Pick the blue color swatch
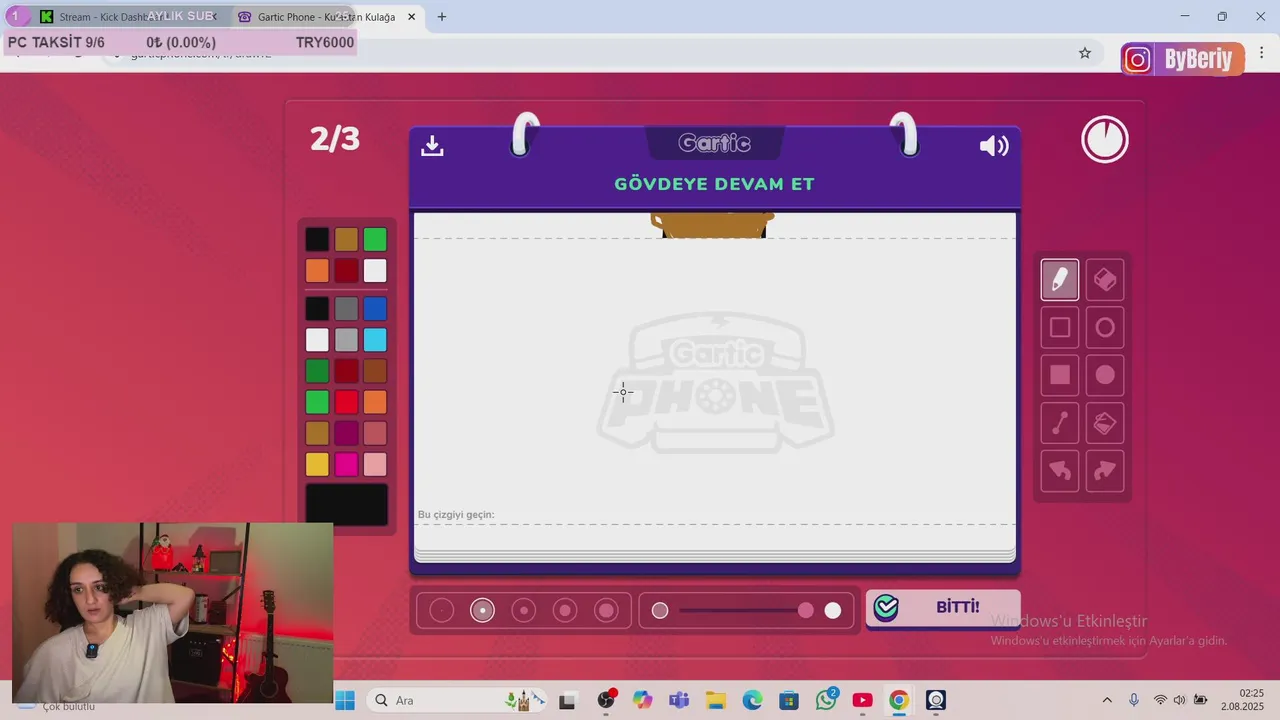This screenshot has height=720, width=1280. point(375,309)
